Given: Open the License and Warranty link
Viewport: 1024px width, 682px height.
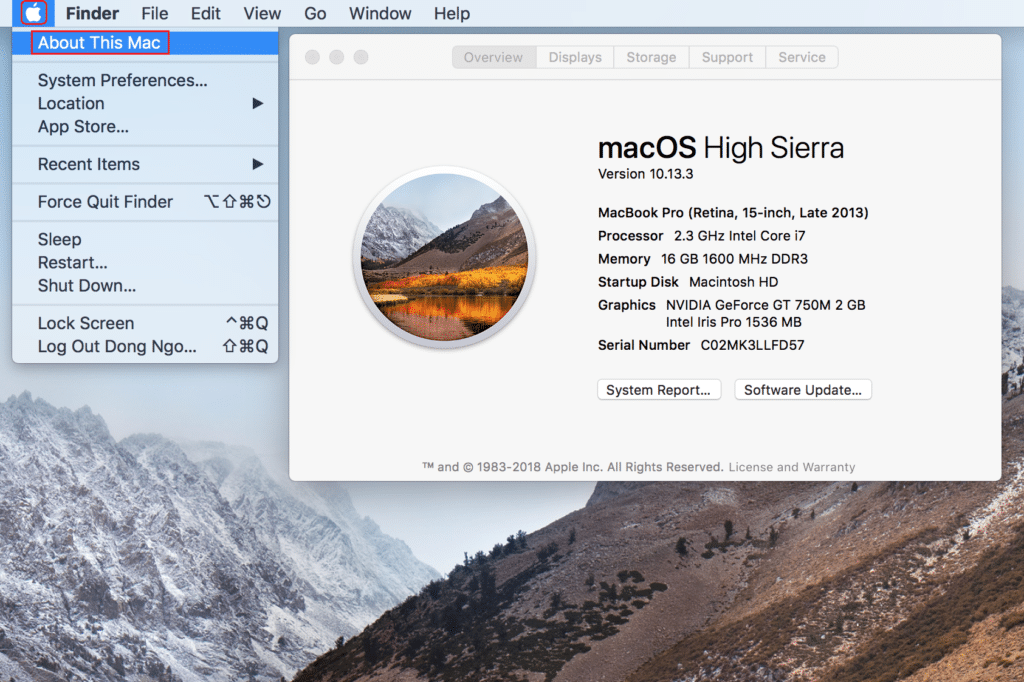Looking at the screenshot, I should (x=792, y=467).
